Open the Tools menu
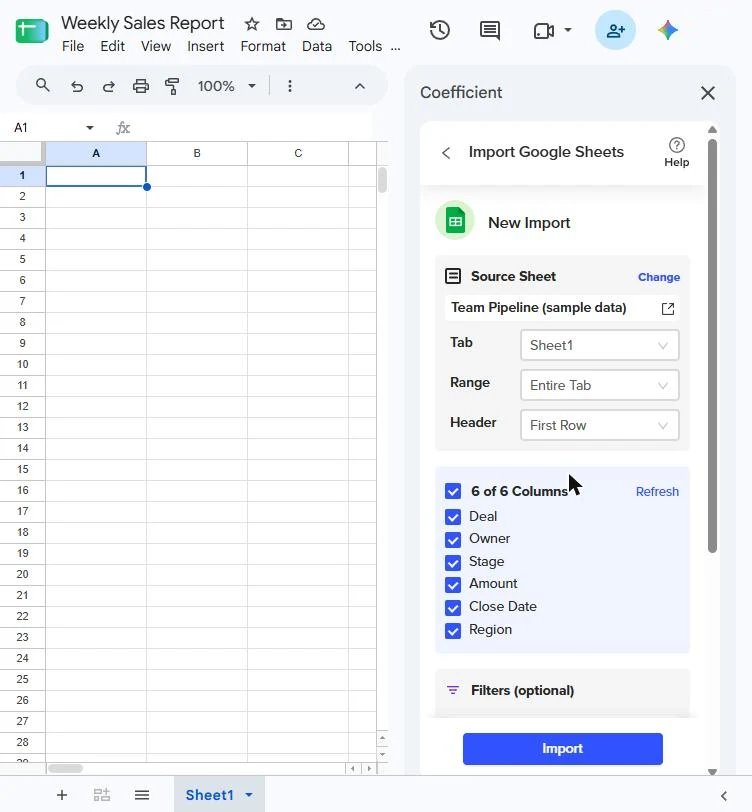Image resolution: width=752 pixels, height=812 pixels. tap(365, 47)
